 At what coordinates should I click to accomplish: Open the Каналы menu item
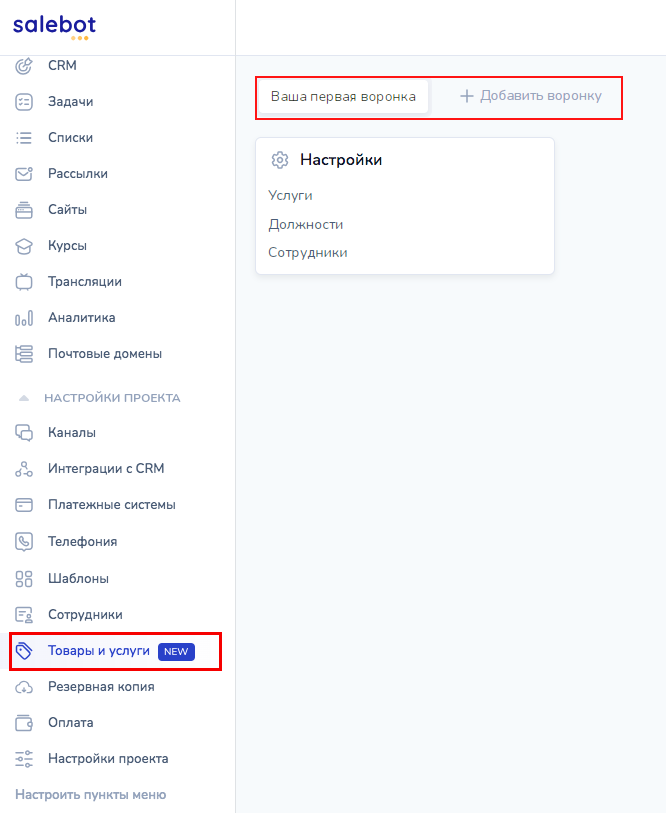pos(72,433)
